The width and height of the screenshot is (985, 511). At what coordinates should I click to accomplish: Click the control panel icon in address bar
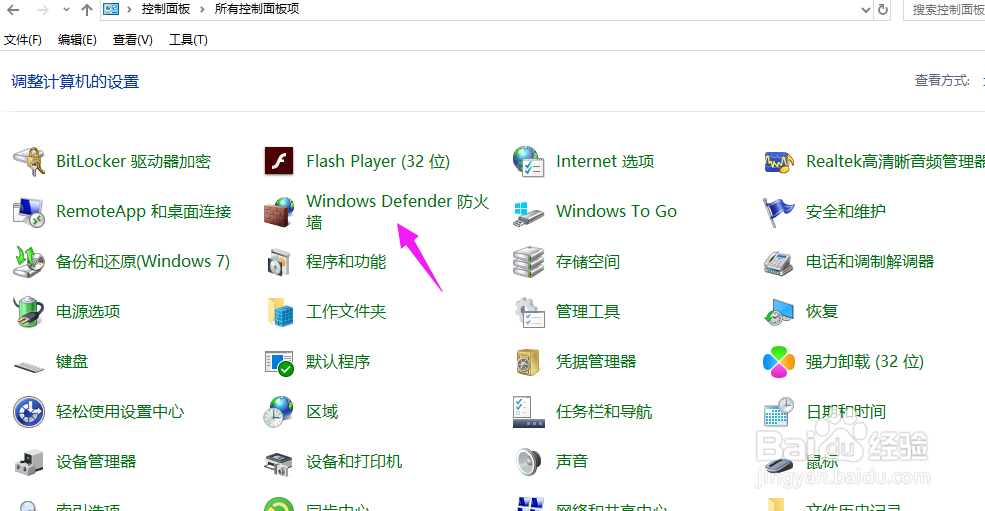coord(111,9)
